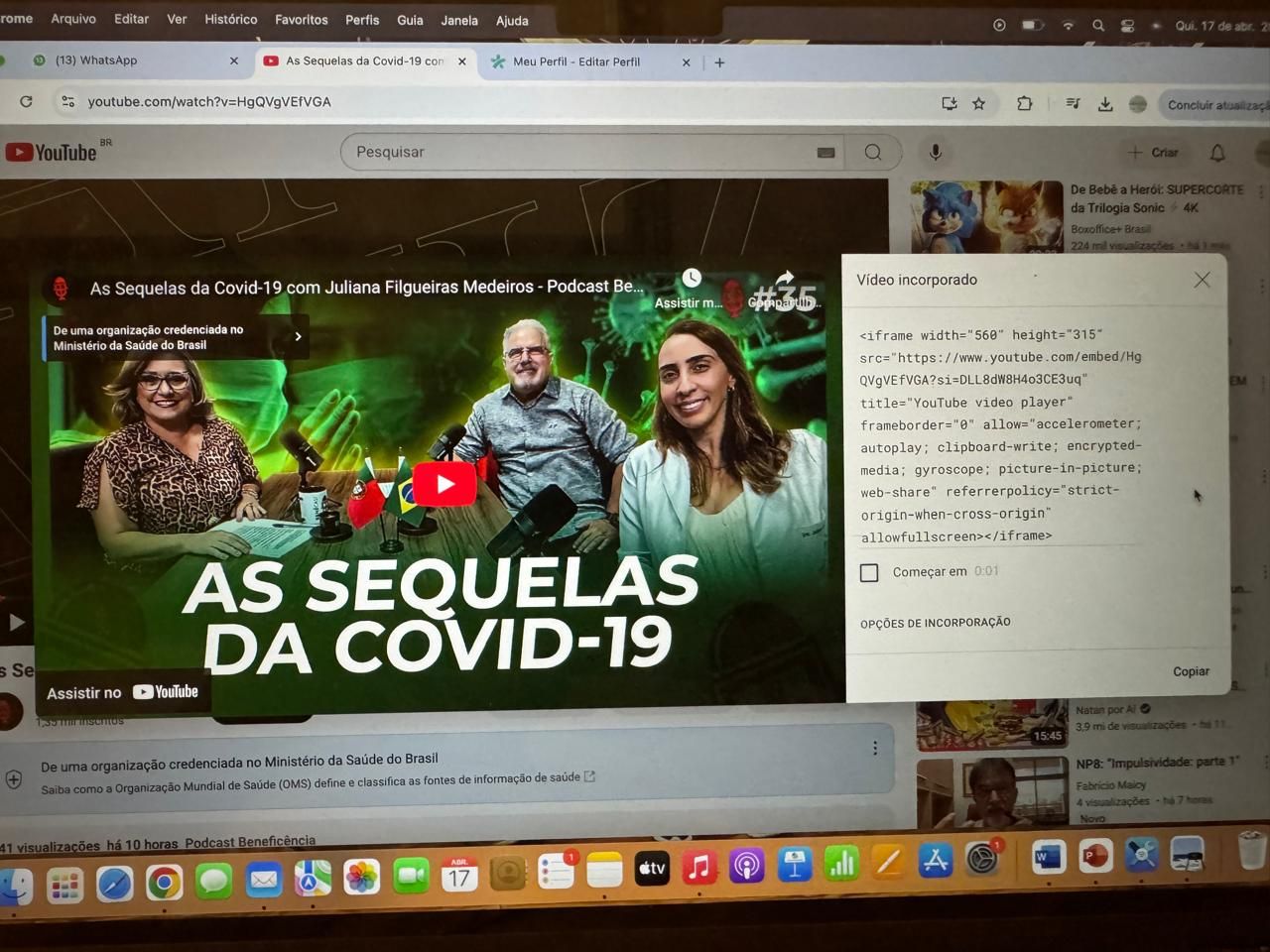
Task: Launch Photos from the Dock
Action: point(361,878)
